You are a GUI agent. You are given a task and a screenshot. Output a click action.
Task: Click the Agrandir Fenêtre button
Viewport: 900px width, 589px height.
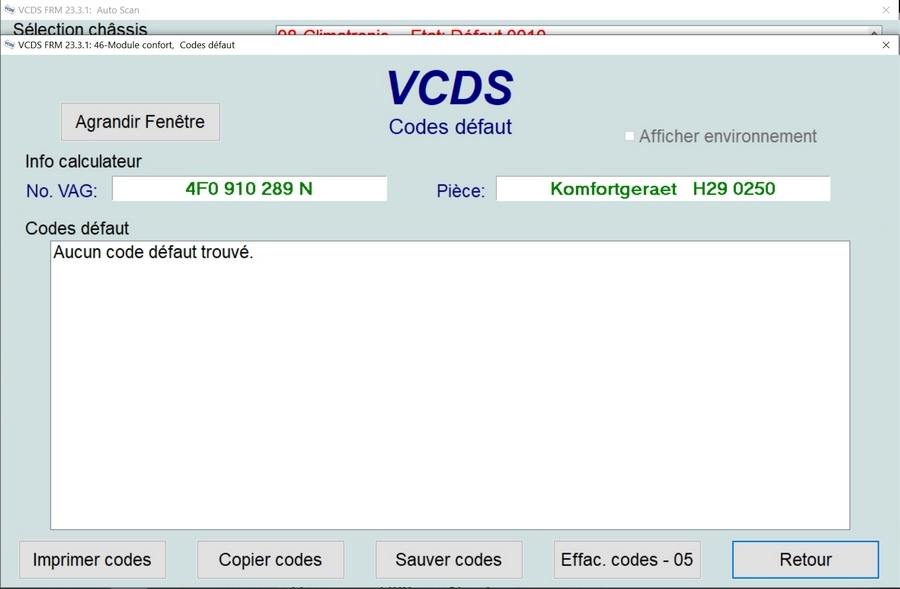tap(140, 122)
